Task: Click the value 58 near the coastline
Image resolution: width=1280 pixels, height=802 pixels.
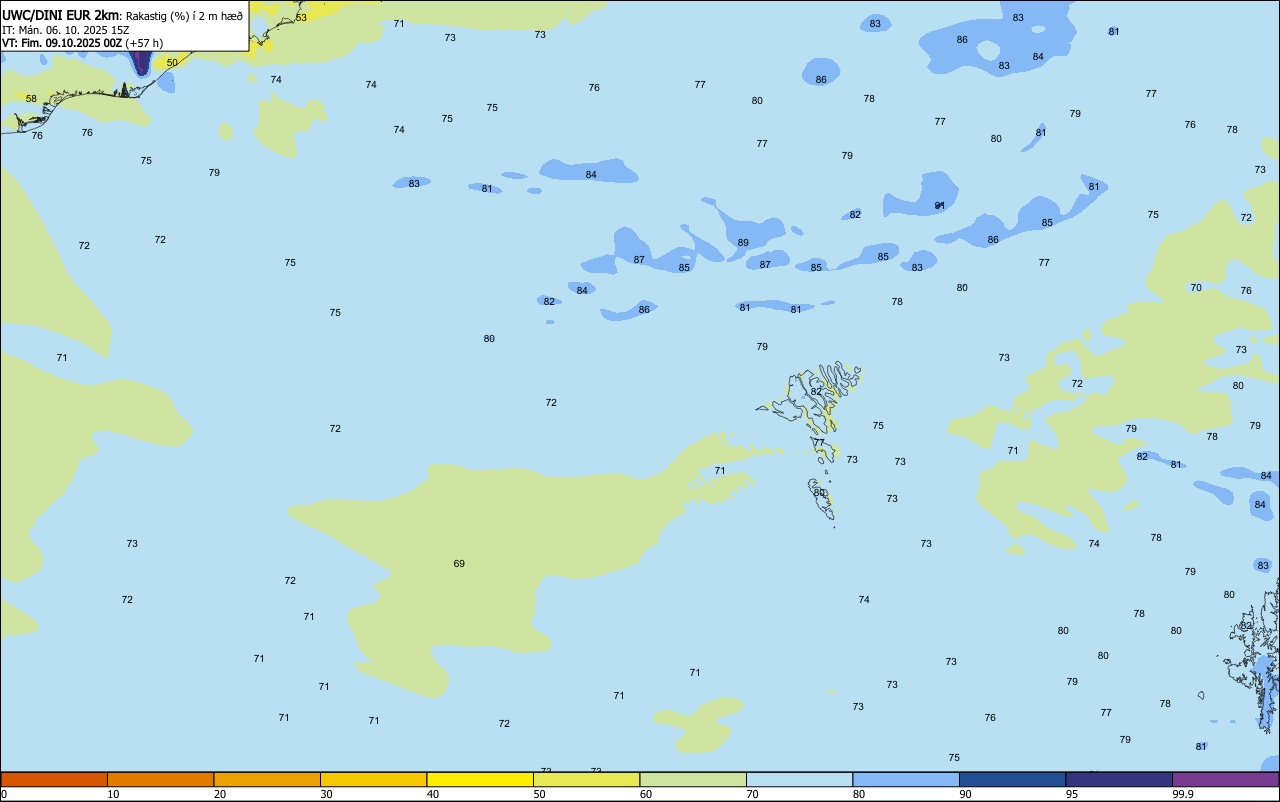Action: coord(31,99)
